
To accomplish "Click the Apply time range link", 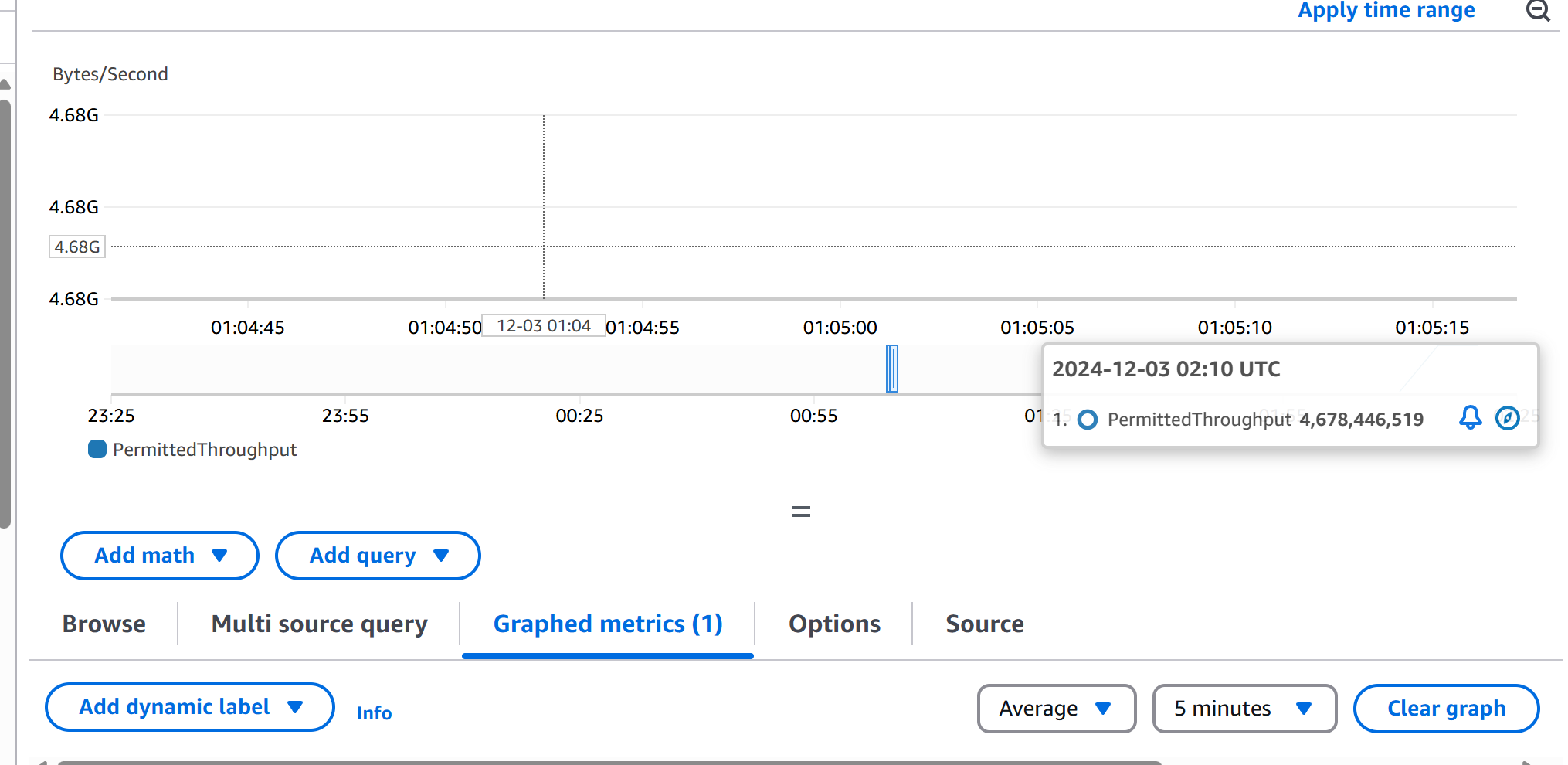I will [1386, 11].
